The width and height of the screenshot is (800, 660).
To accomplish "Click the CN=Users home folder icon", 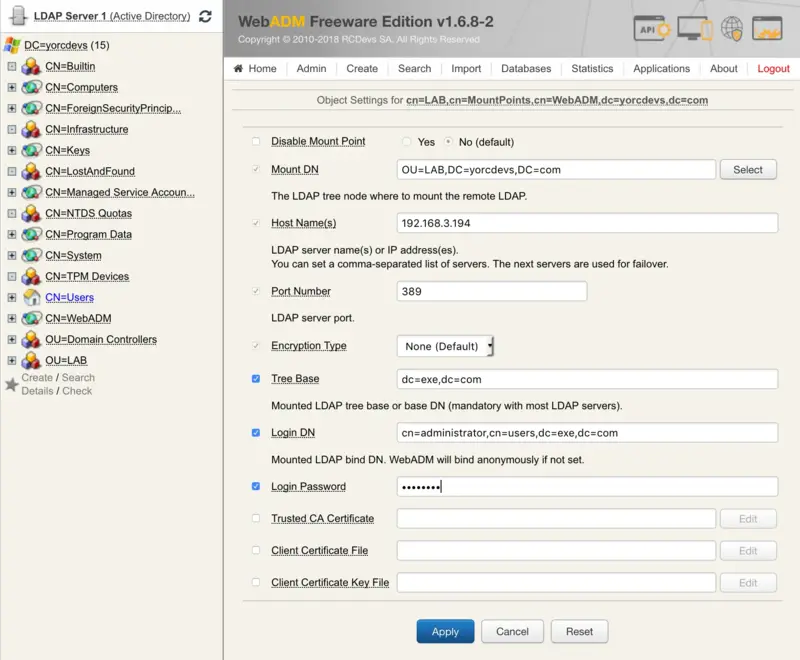I will click(x=32, y=297).
